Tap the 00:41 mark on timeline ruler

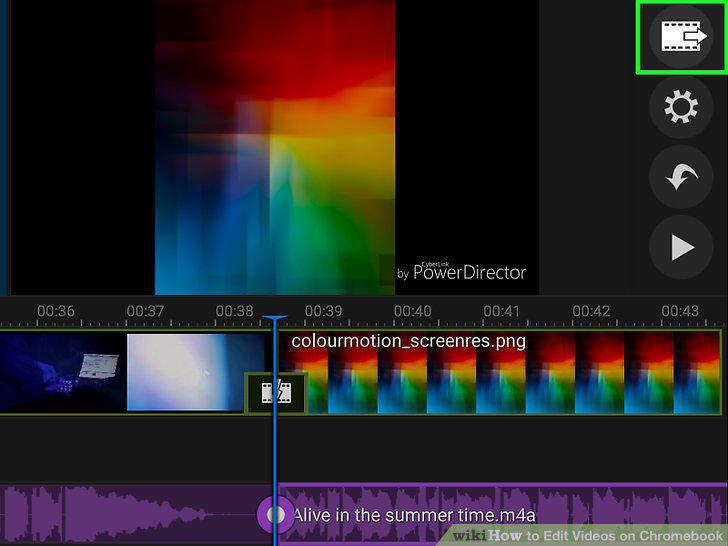click(x=501, y=311)
